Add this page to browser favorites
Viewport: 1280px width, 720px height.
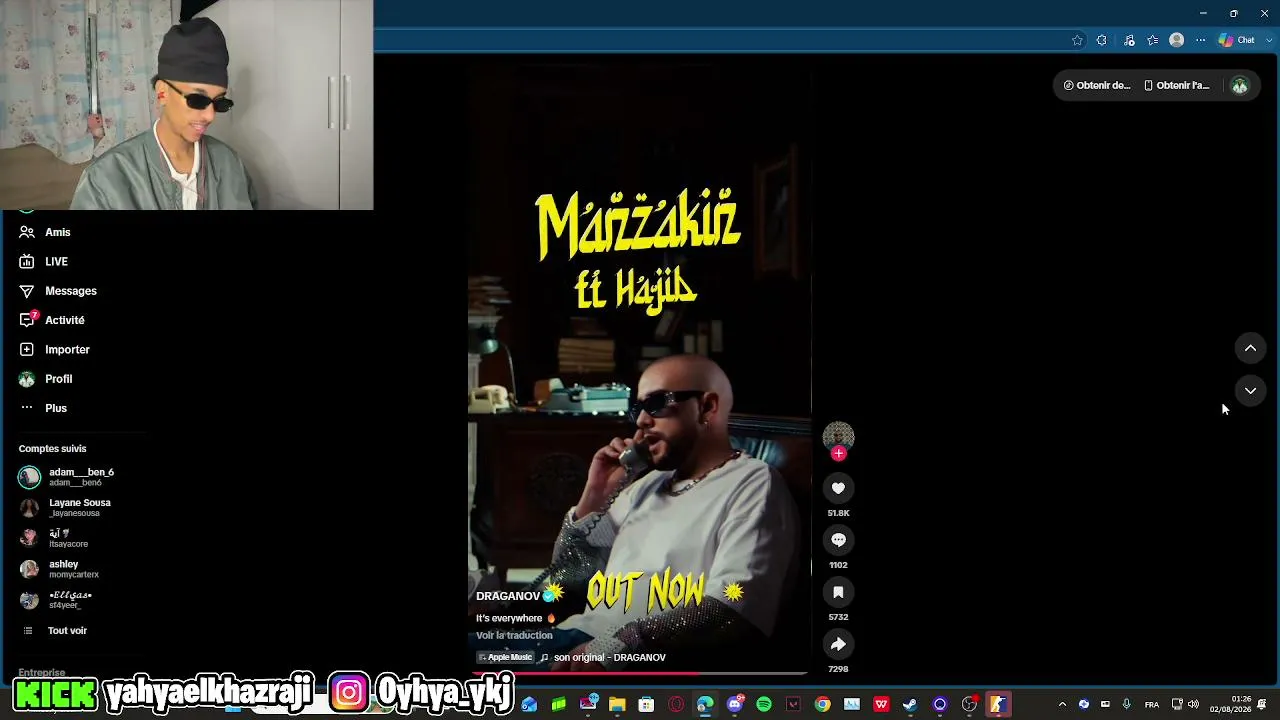click(1077, 40)
